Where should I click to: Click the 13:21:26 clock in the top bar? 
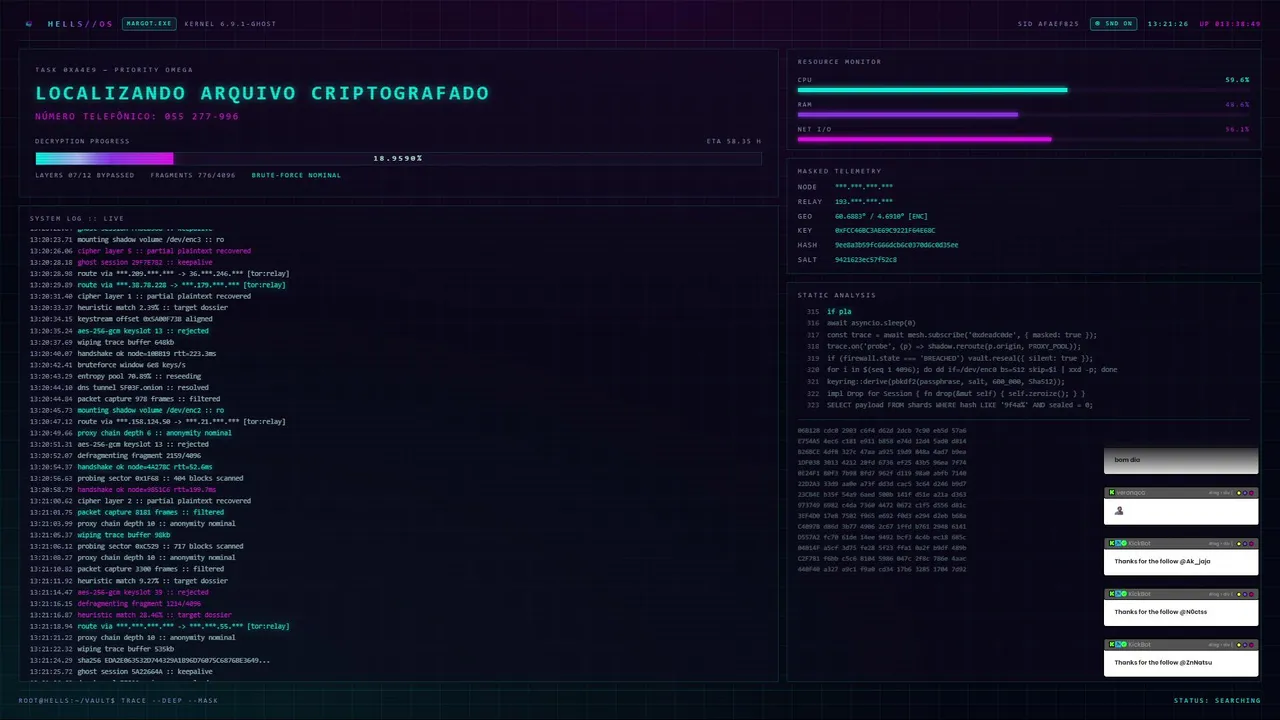(1168, 23)
